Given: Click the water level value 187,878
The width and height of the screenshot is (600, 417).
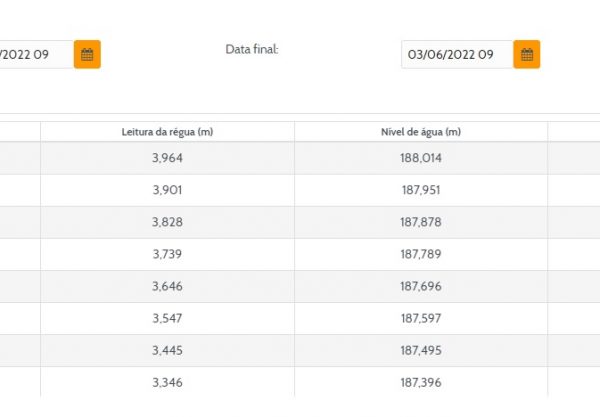Looking at the screenshot, I should (420, 222).
